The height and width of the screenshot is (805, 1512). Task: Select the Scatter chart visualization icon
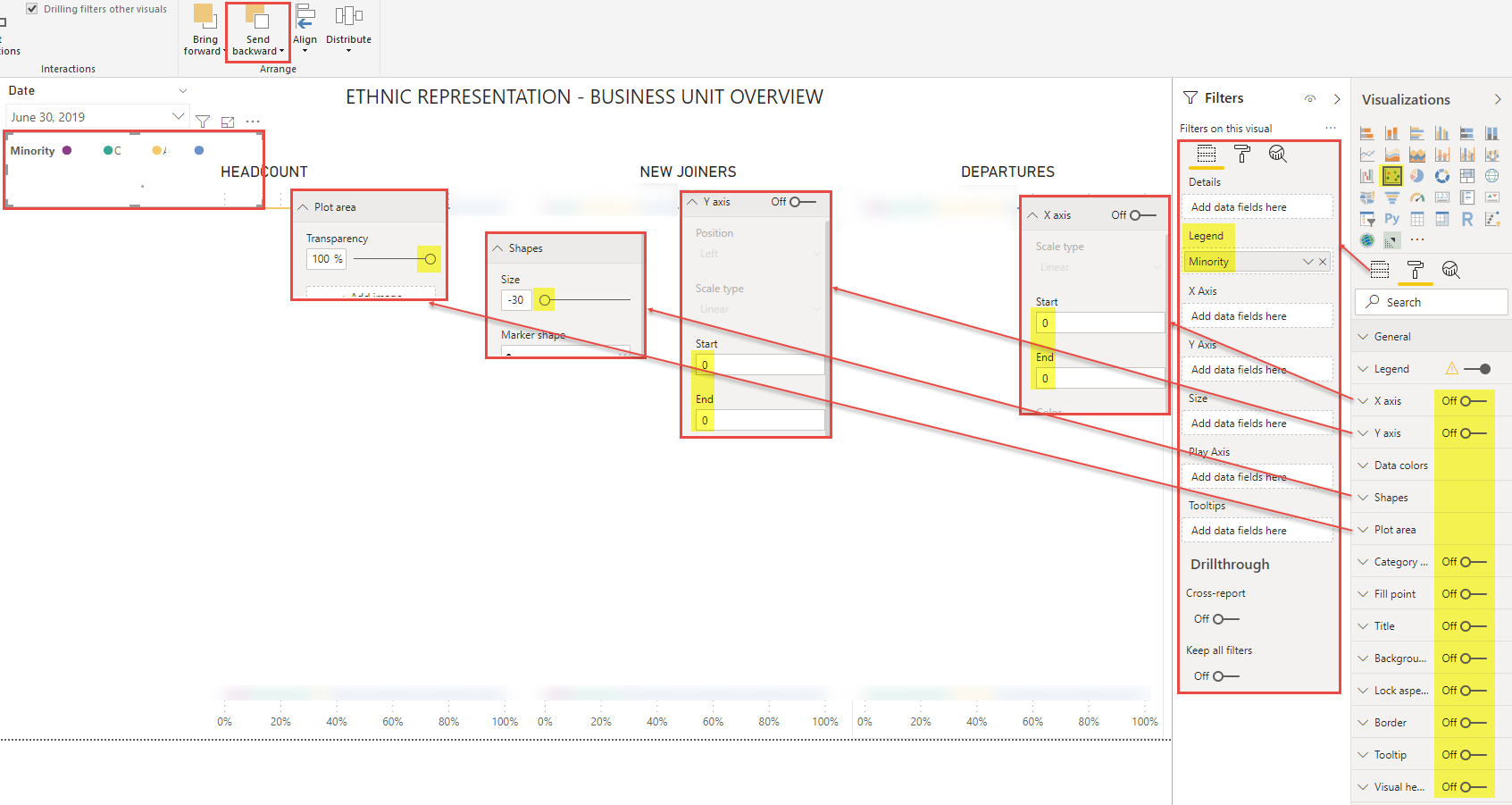click(1391, 176)
